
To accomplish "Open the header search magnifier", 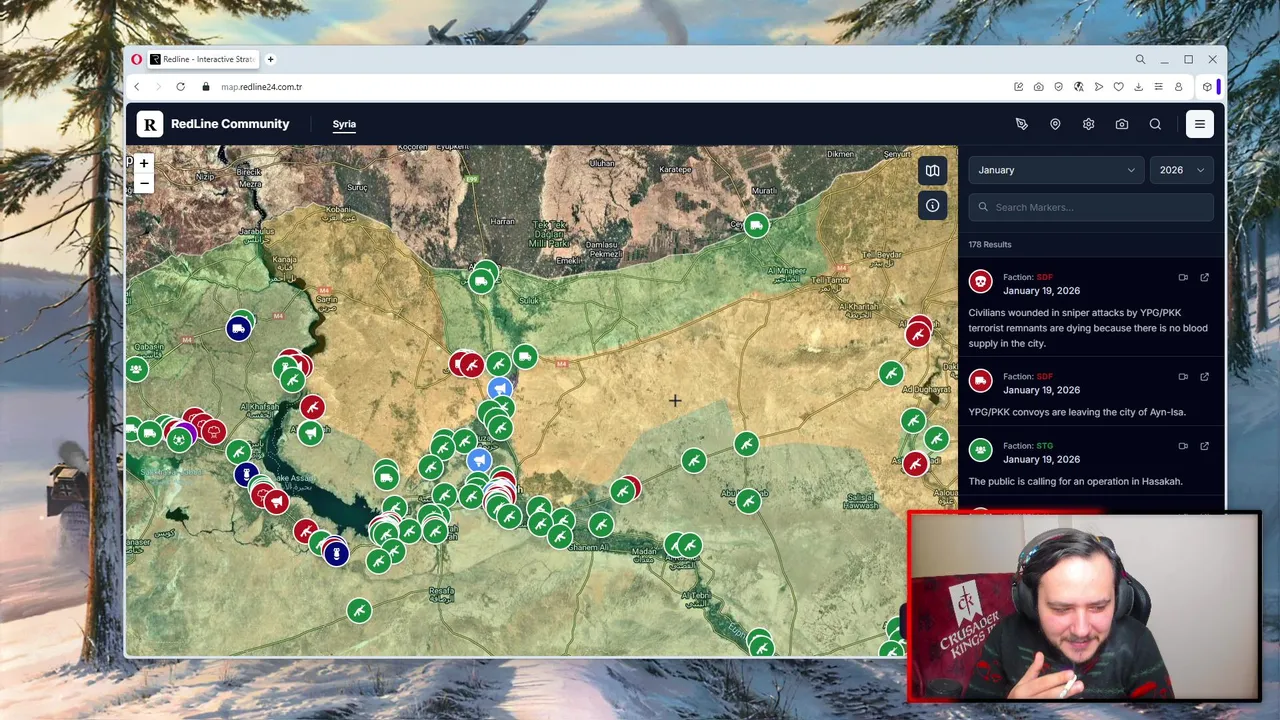I will 1155,124.
